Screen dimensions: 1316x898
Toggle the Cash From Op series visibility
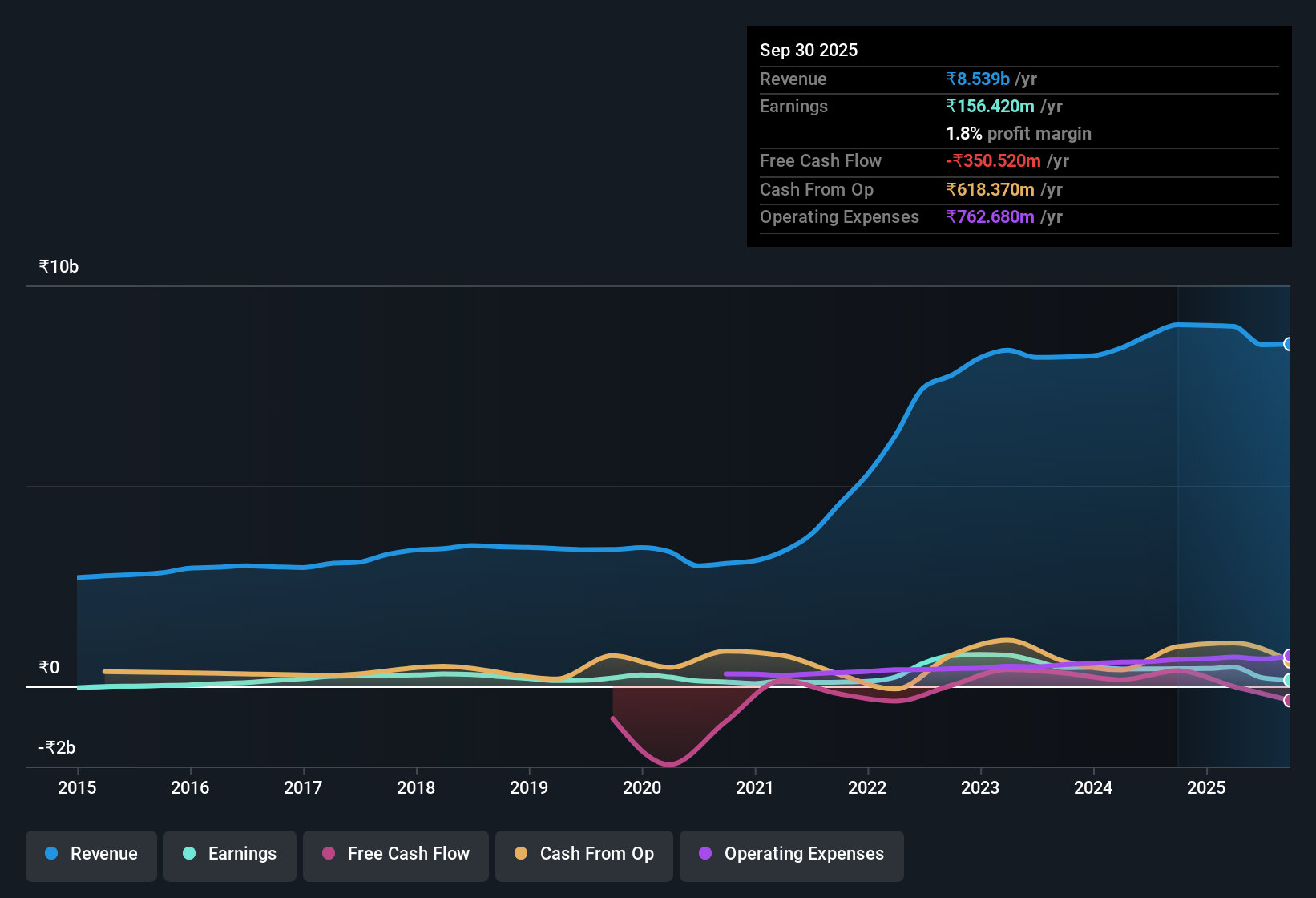[583, 855]
